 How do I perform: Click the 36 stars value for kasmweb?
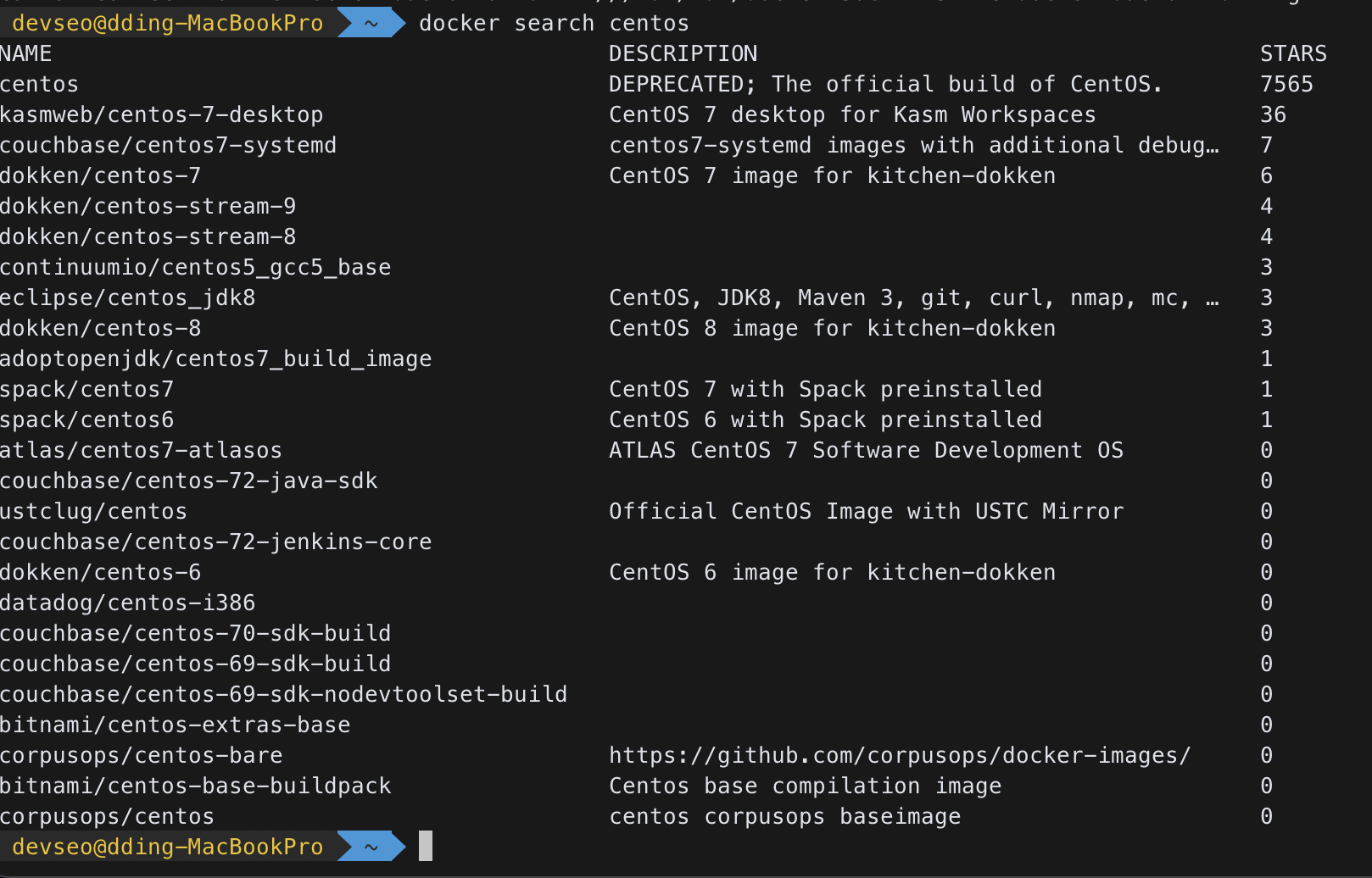(x=1273, y=115)
